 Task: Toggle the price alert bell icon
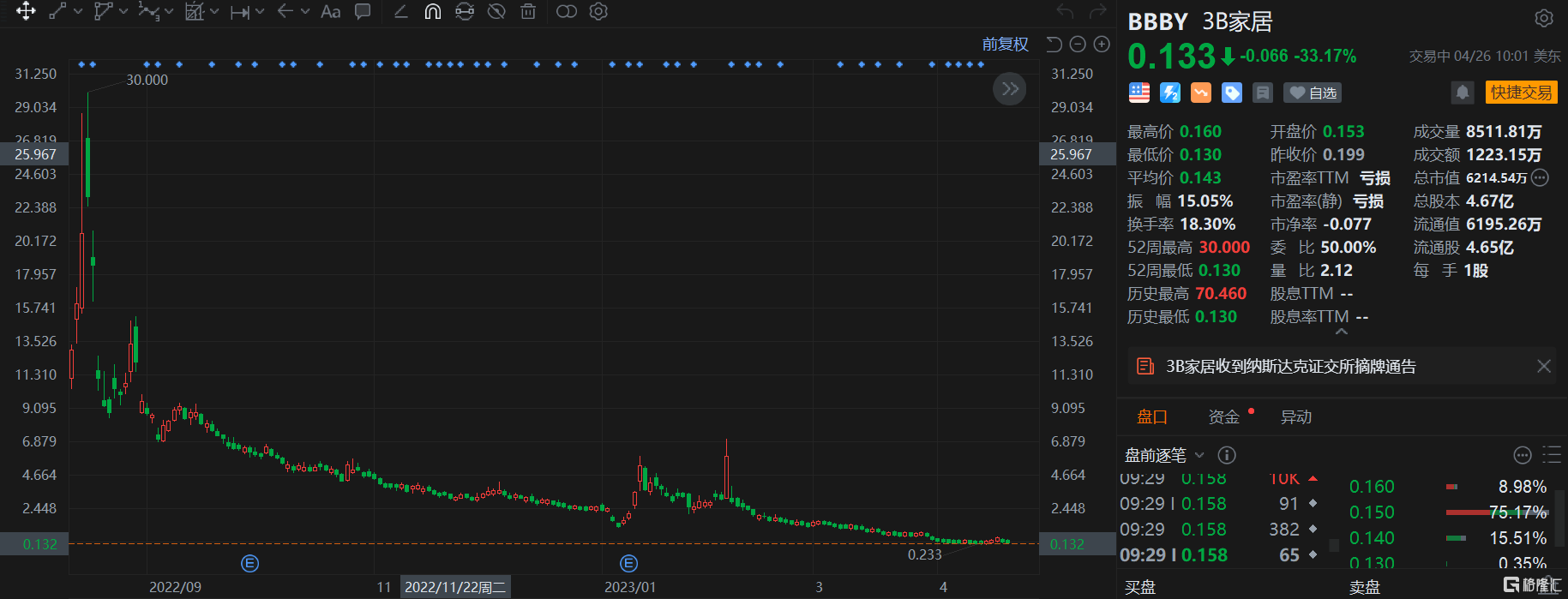click(1463, 93)
